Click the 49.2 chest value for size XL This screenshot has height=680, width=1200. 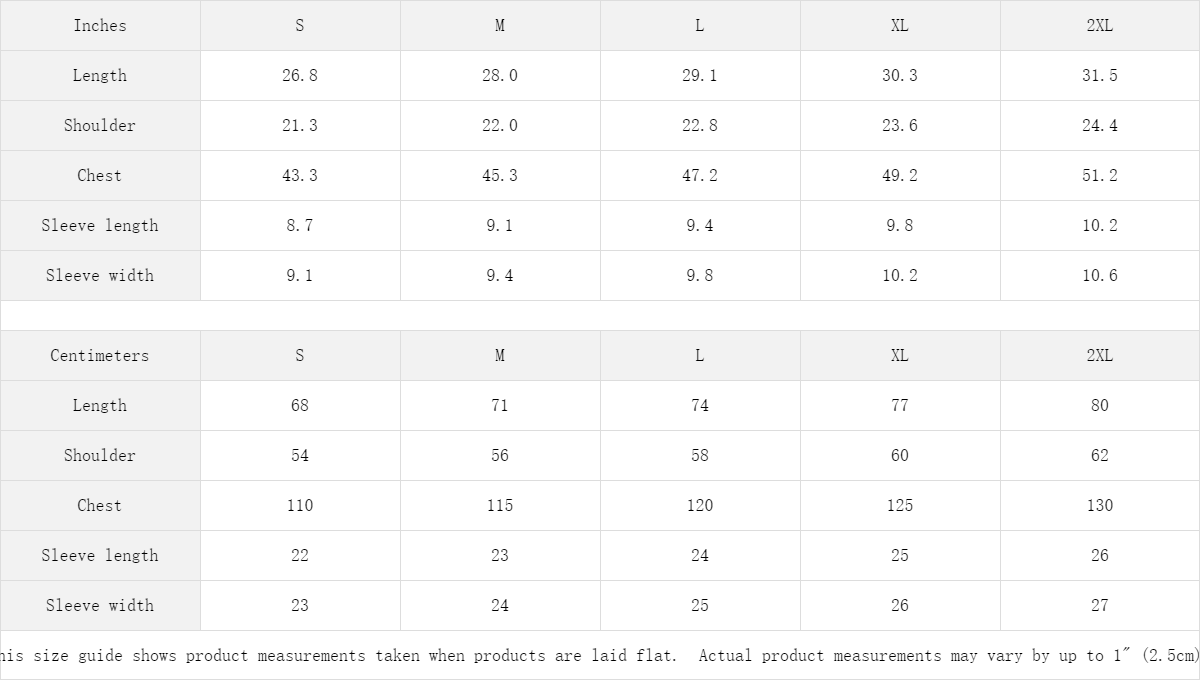point(900,176)
